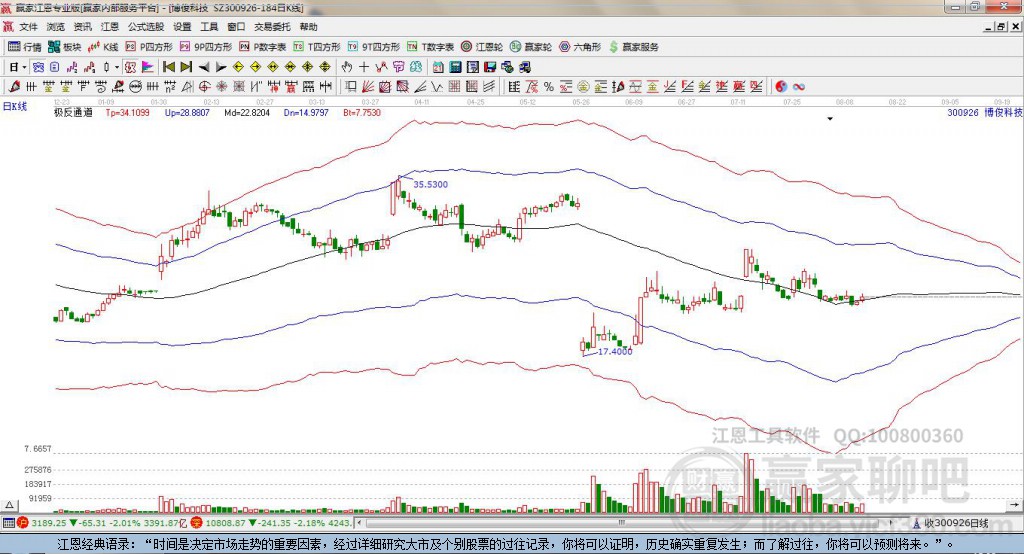Click the 极反通道 indicator label
Viewport: 1024px width, 554px height.
click(73, 112)
